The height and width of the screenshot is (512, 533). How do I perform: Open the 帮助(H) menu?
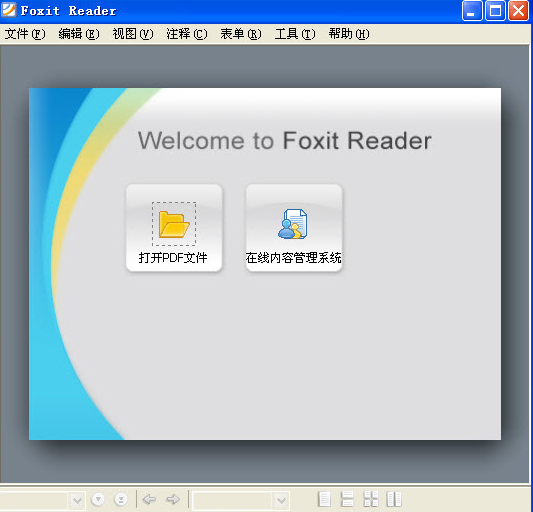[349, 34]
